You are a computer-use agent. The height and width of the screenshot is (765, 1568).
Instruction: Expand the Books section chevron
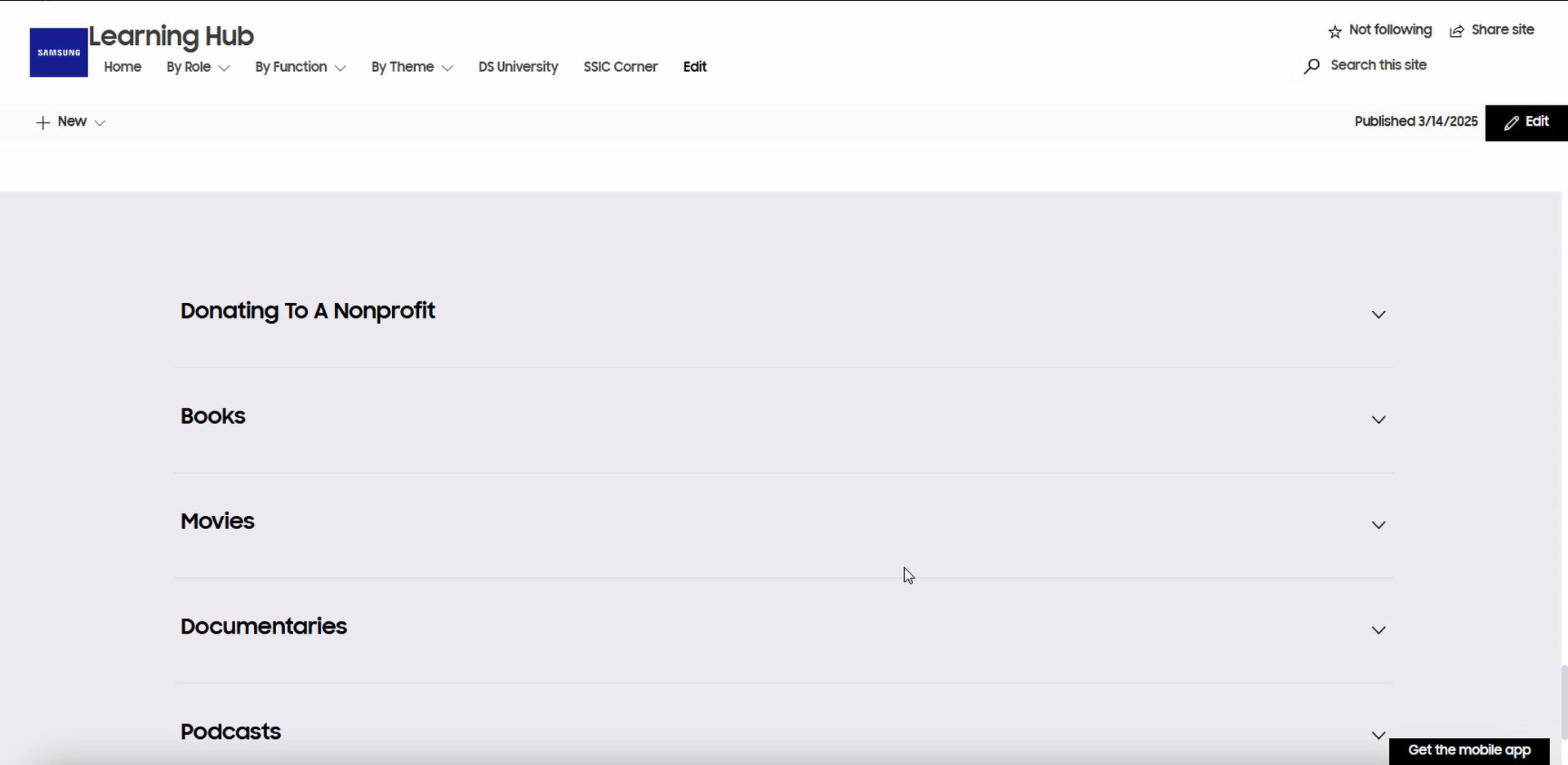1379,420
